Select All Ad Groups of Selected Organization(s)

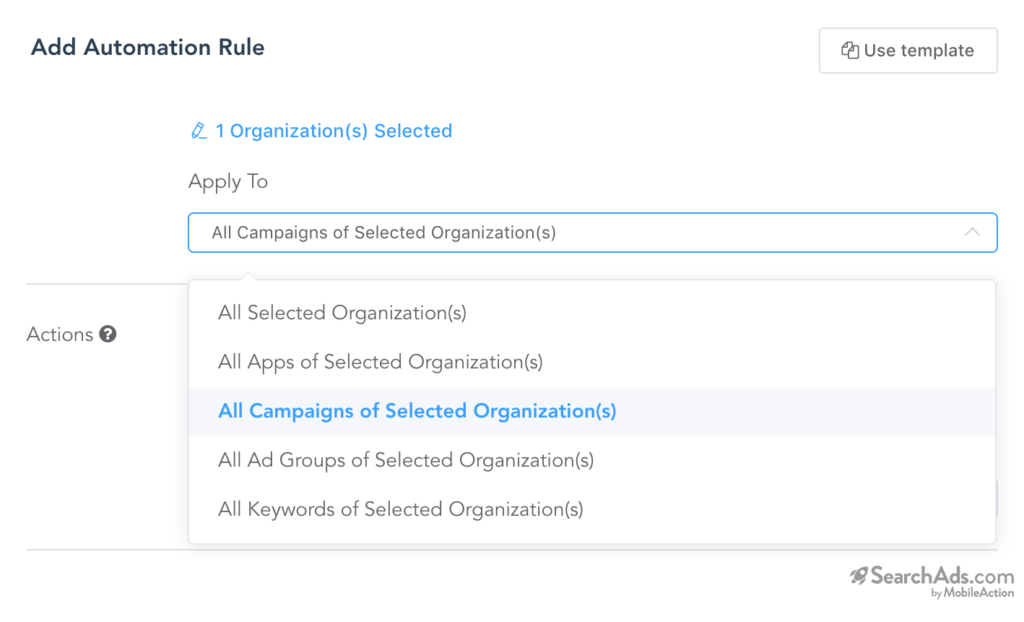click(x=406, y=460)
